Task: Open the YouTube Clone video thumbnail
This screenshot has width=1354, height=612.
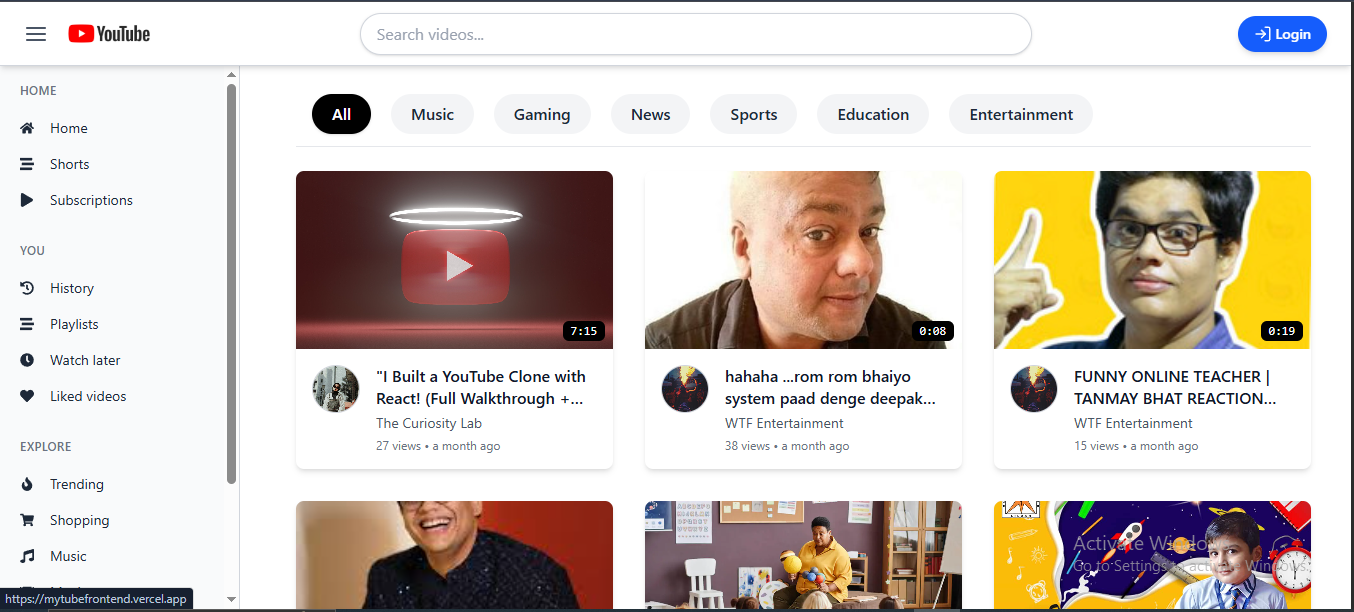Action: tap(454, 260)
